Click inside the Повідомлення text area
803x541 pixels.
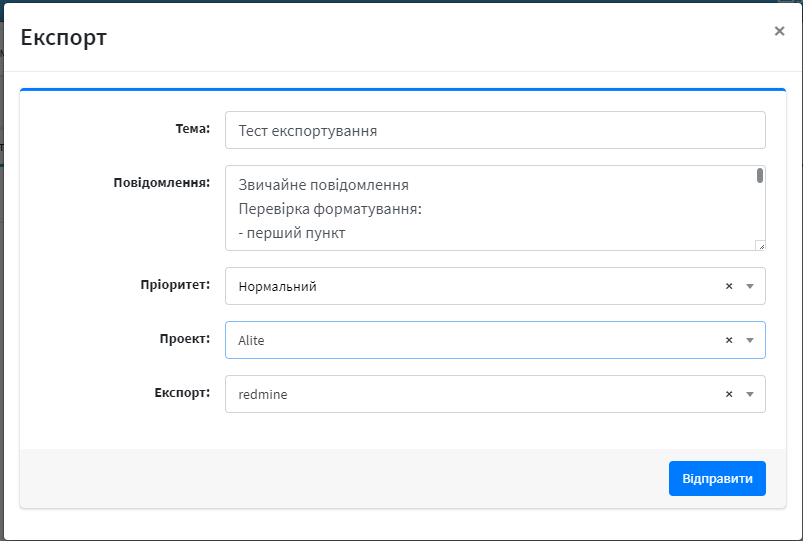(488, 208)
